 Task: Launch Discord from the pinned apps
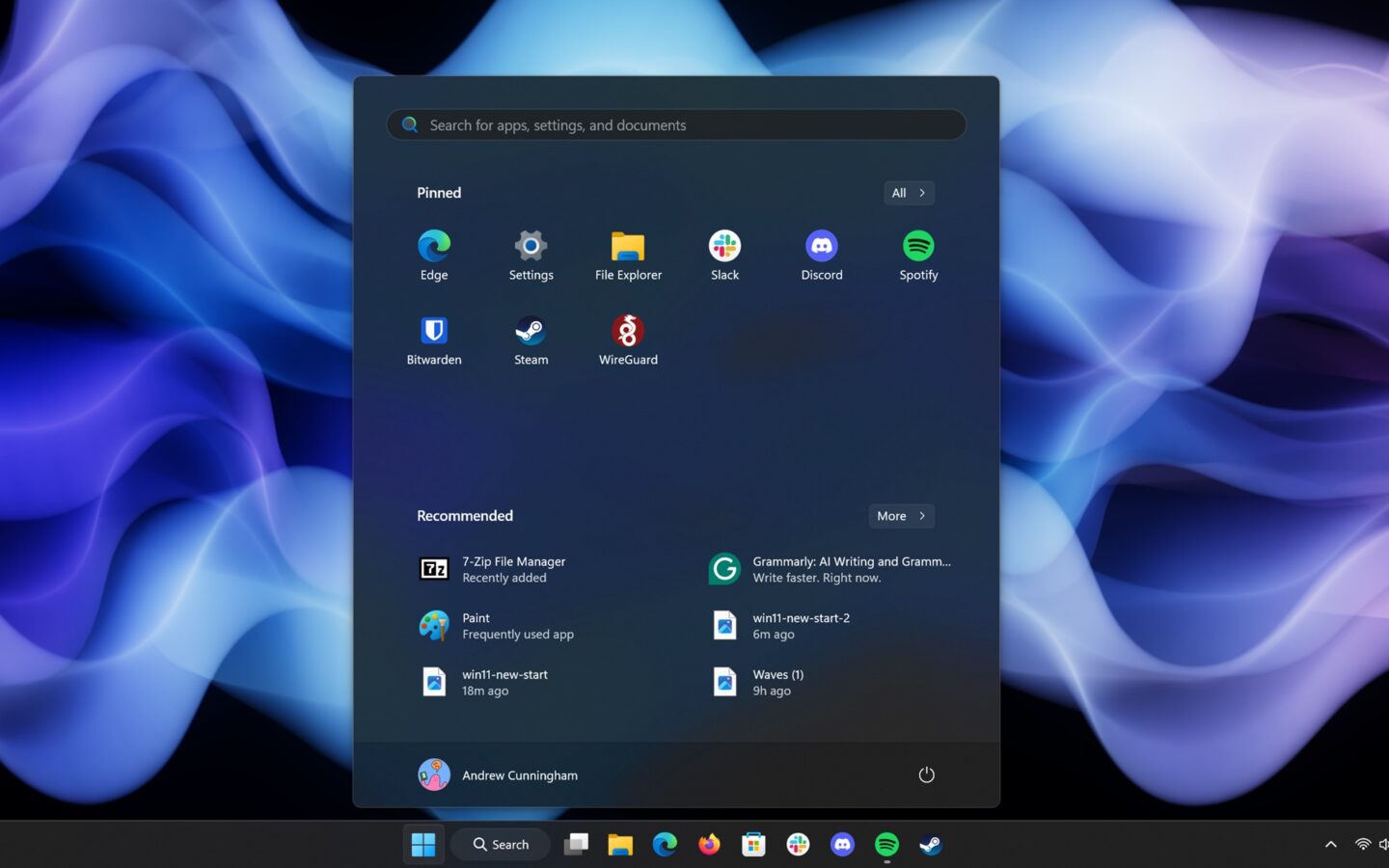pyautogui.click(x=821, y=254)
